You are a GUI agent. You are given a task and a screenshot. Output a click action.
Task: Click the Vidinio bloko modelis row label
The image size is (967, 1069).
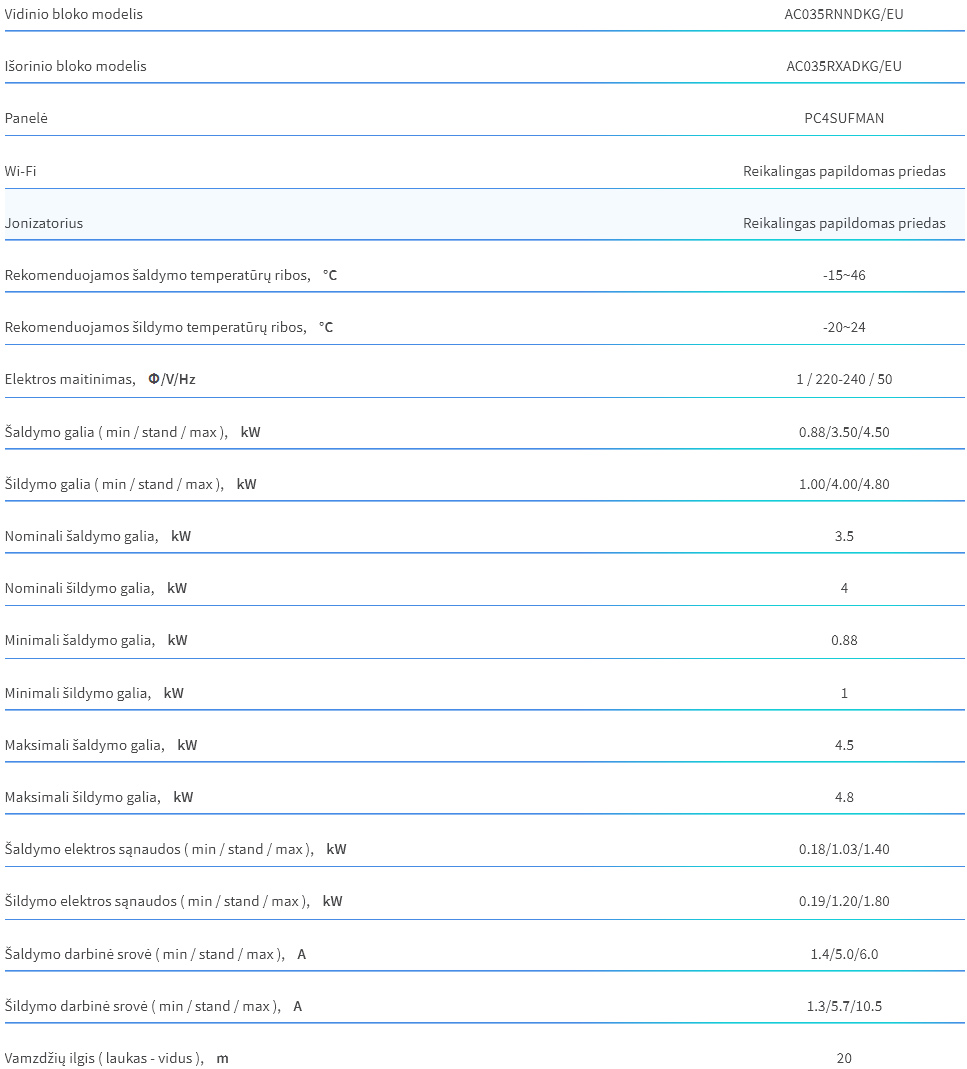tap(74, 14)
